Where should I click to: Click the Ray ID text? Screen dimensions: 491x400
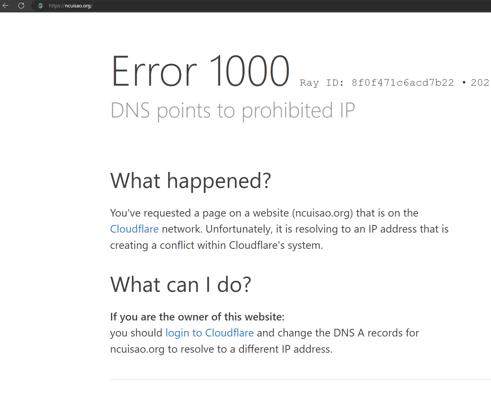tap(377, 83)
